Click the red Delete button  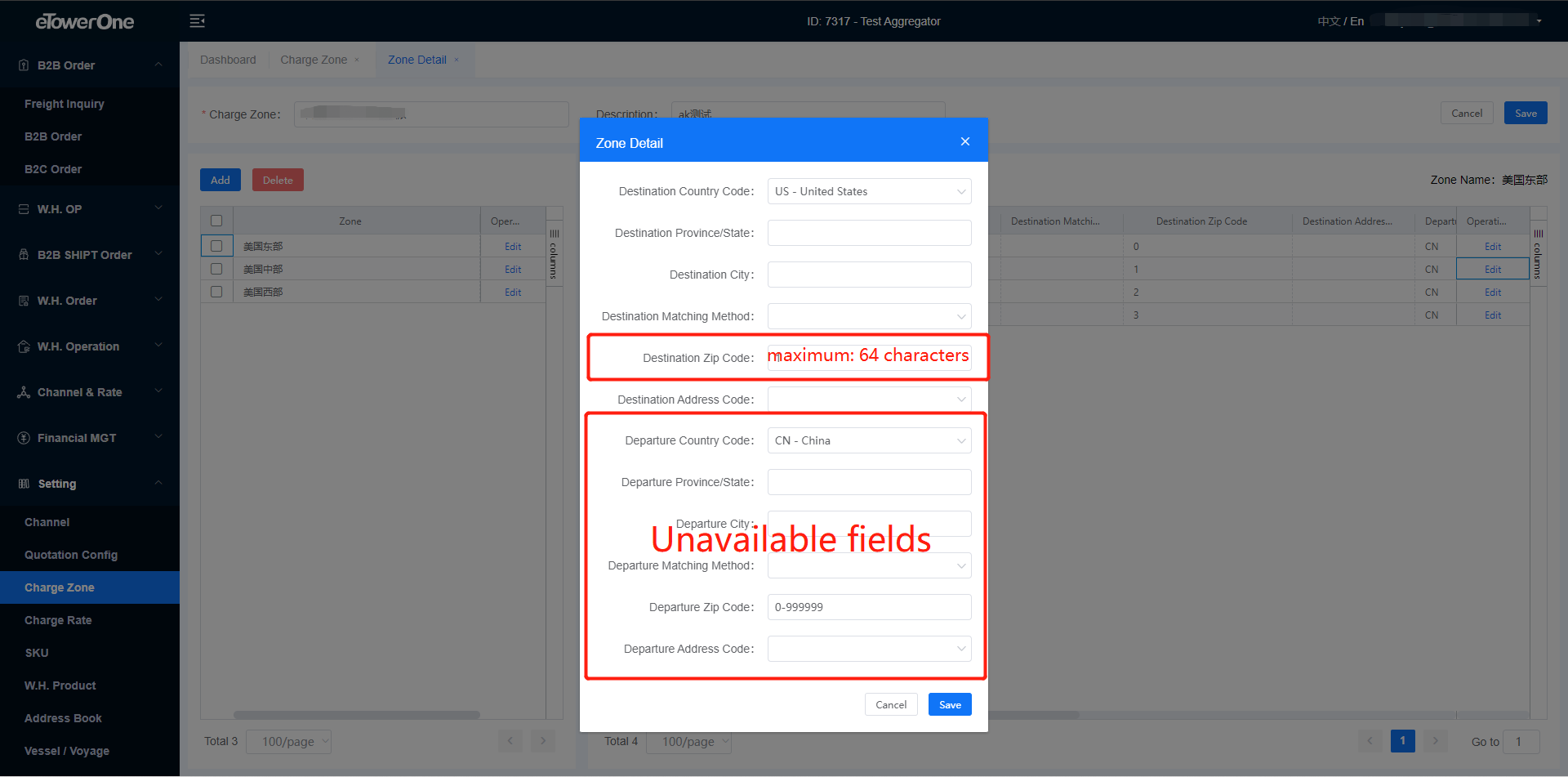coord(278,180)
